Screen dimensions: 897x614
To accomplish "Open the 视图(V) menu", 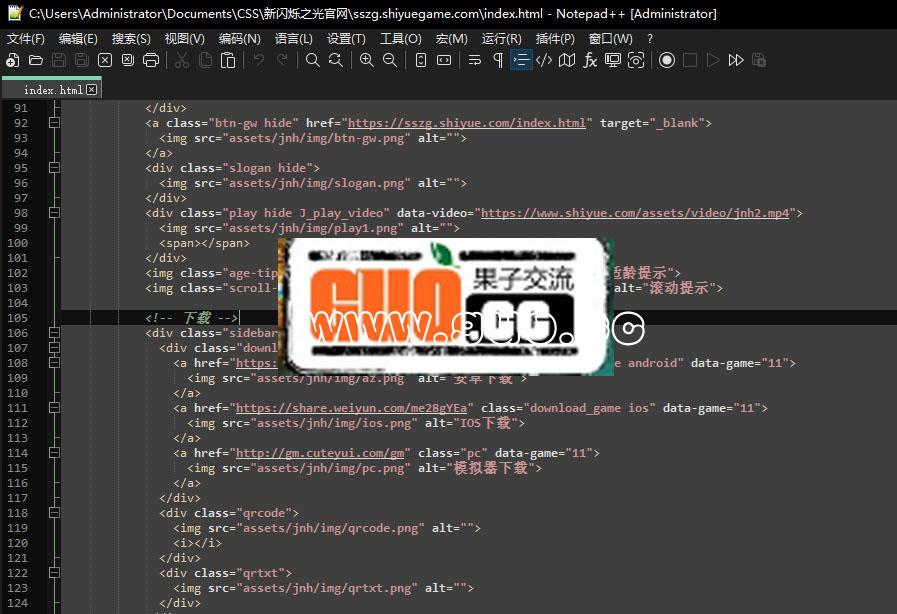I will 185,39.
